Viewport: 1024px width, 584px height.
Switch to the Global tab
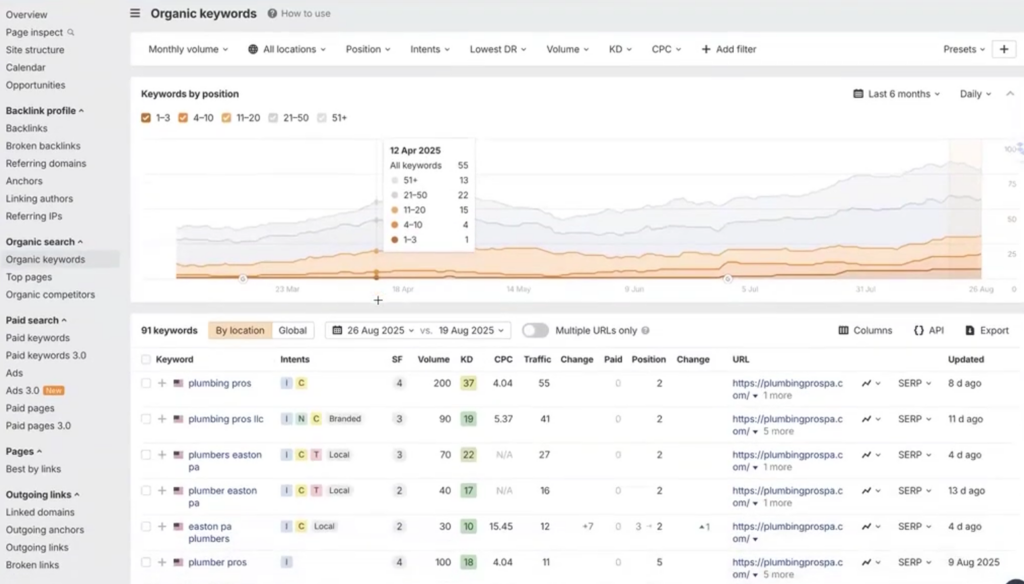[x=294, y=330]
